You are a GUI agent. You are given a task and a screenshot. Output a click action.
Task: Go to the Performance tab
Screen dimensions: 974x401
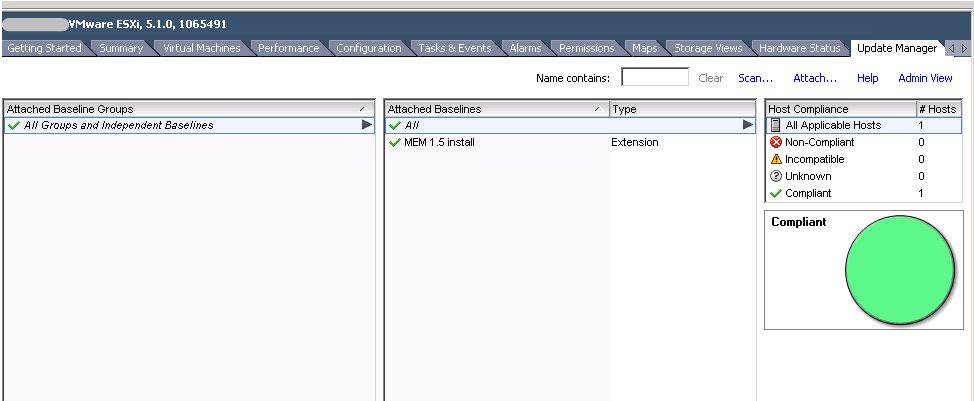(288, 48)
